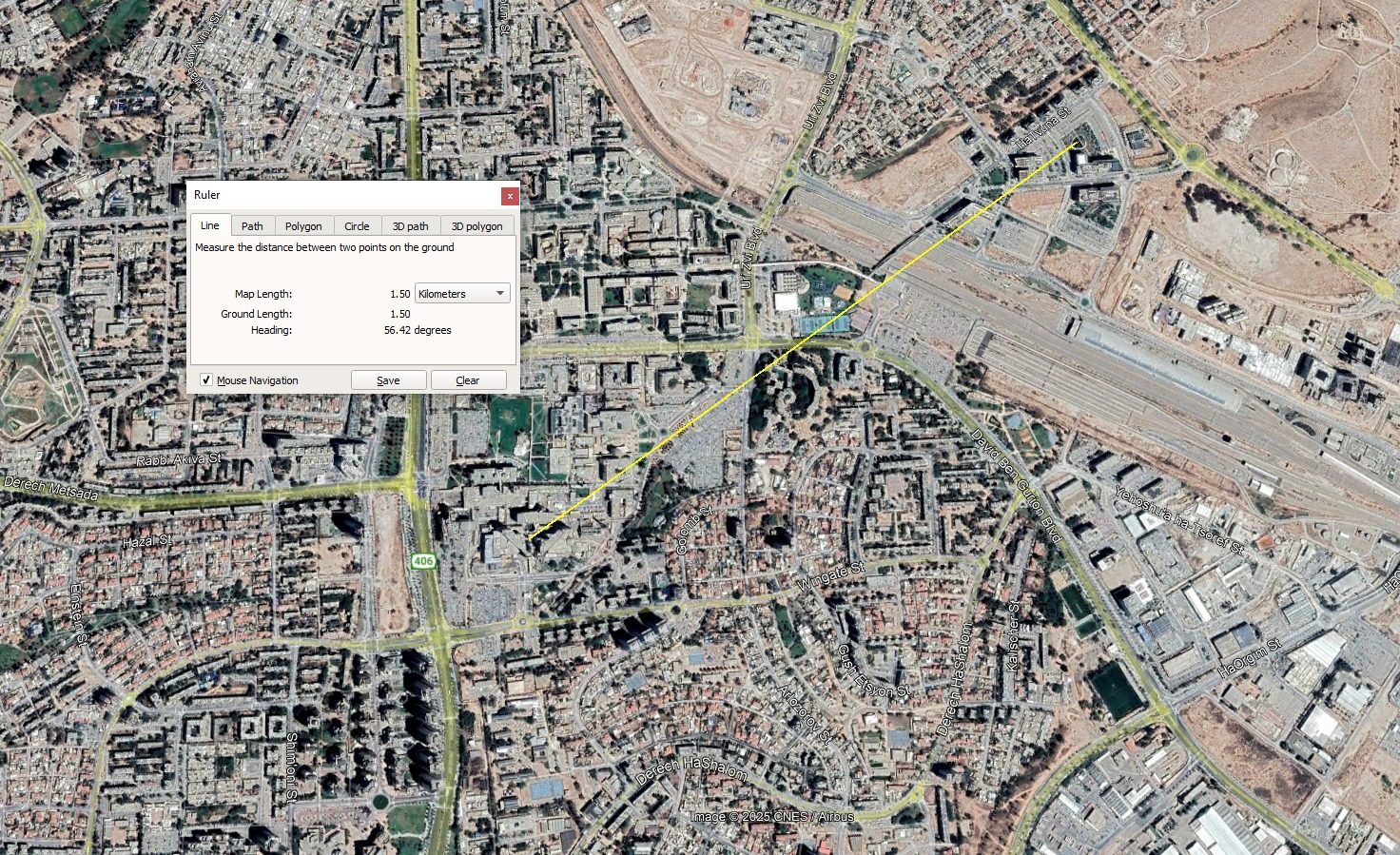Click the yellow ruler line's southwest endpoint

point(530,538)
